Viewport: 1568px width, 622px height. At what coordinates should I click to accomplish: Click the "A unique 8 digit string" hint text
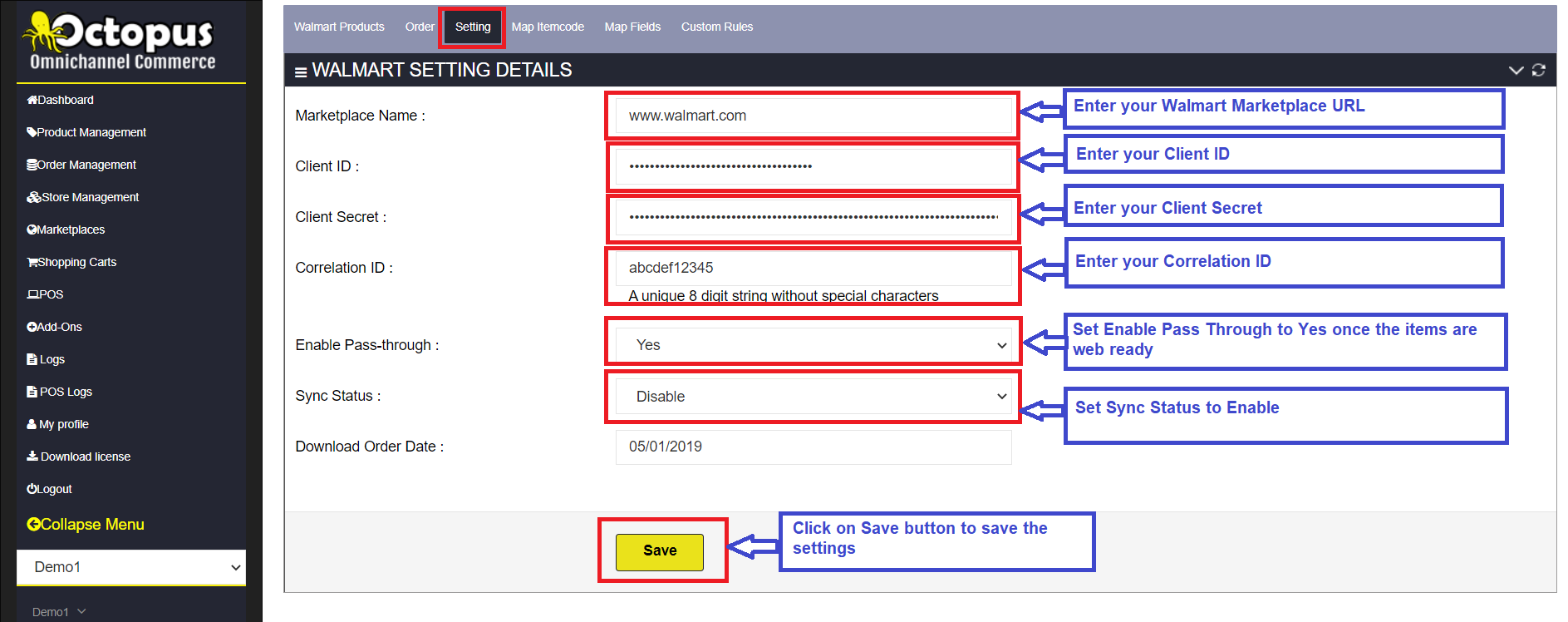tap(784, 296)
